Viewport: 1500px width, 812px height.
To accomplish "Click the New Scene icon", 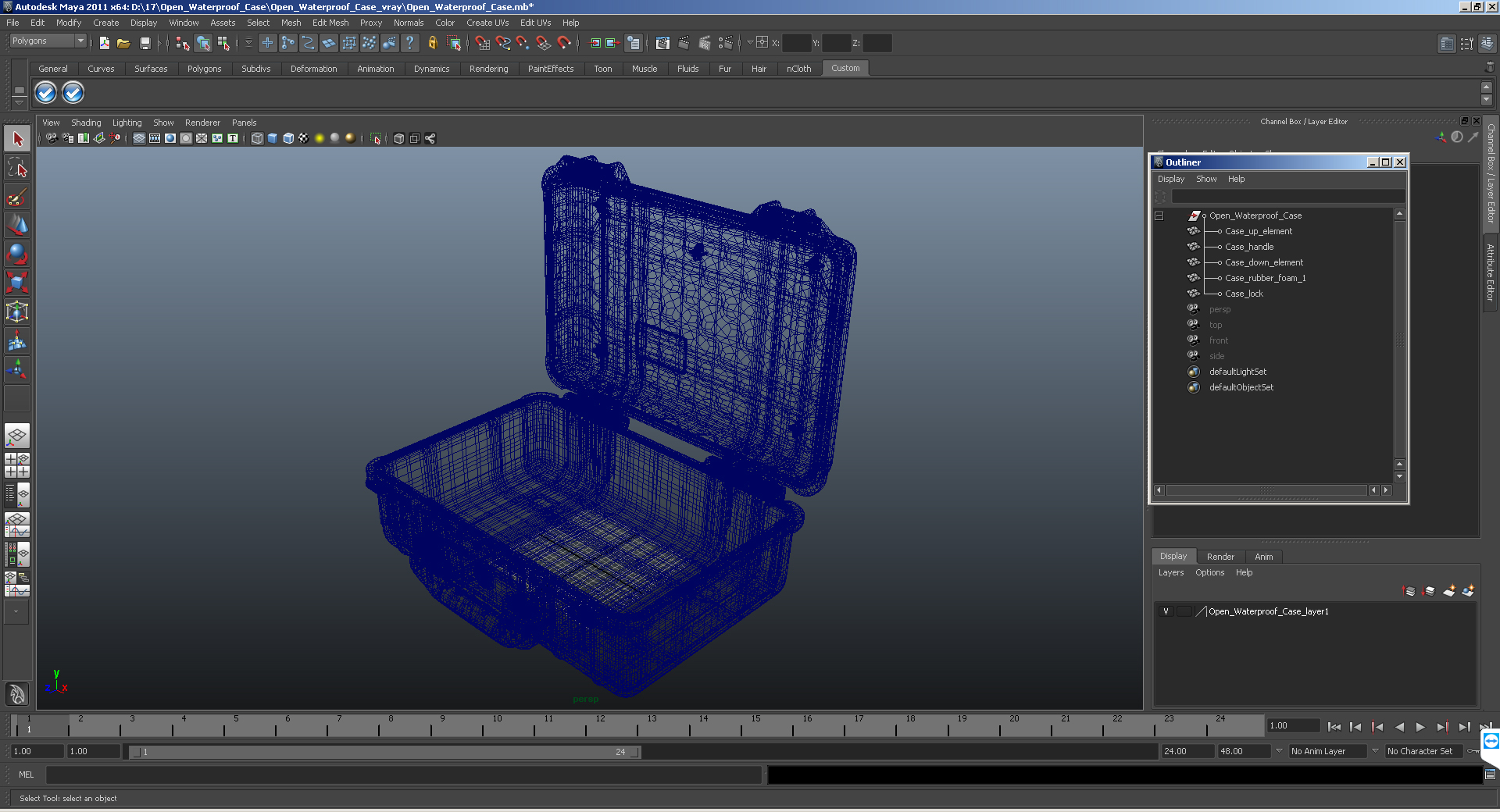I will [x=104, y=43].
